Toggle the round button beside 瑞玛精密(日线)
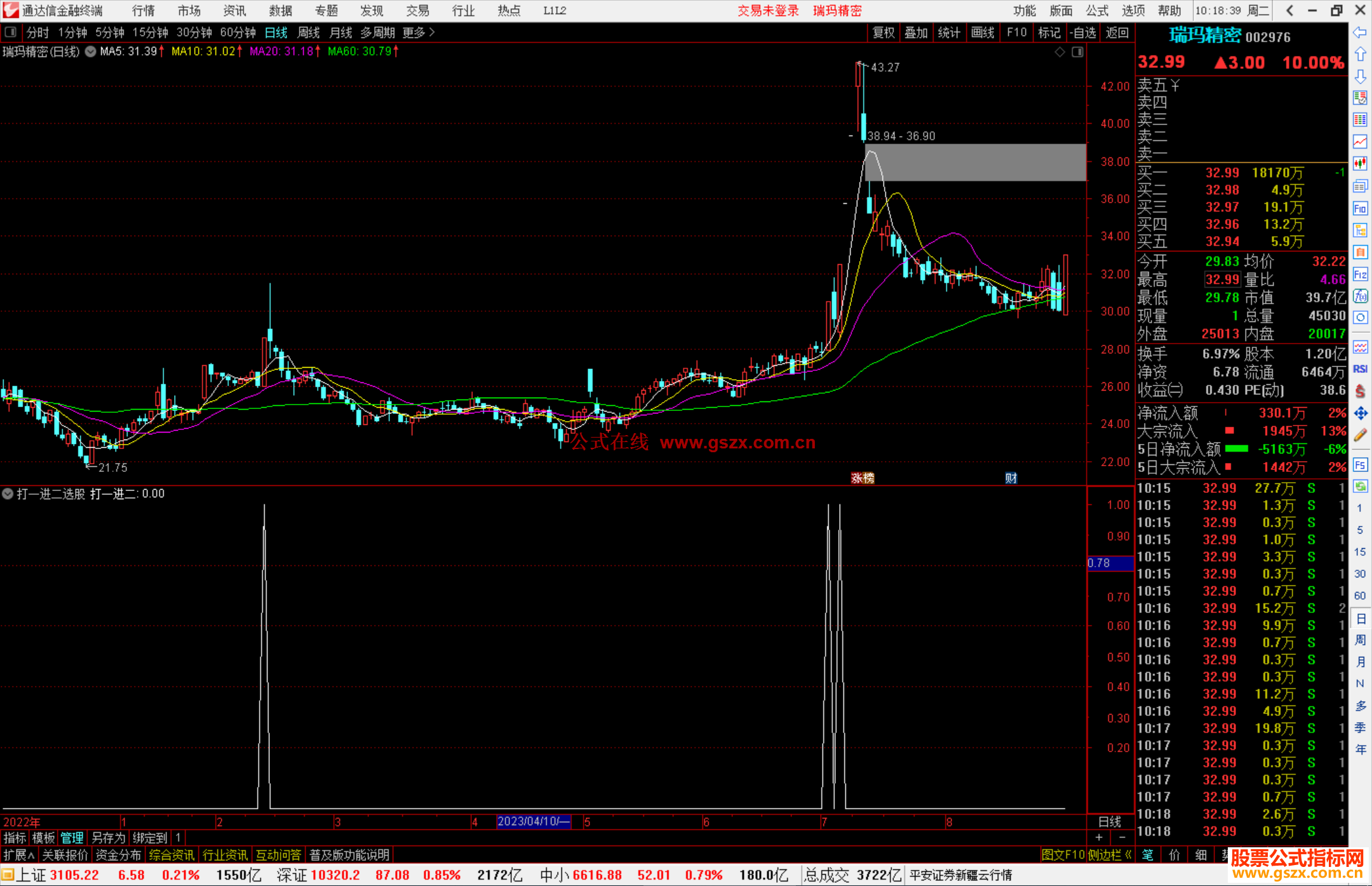This screenshot has width=1372, height=886. [90, 51]
